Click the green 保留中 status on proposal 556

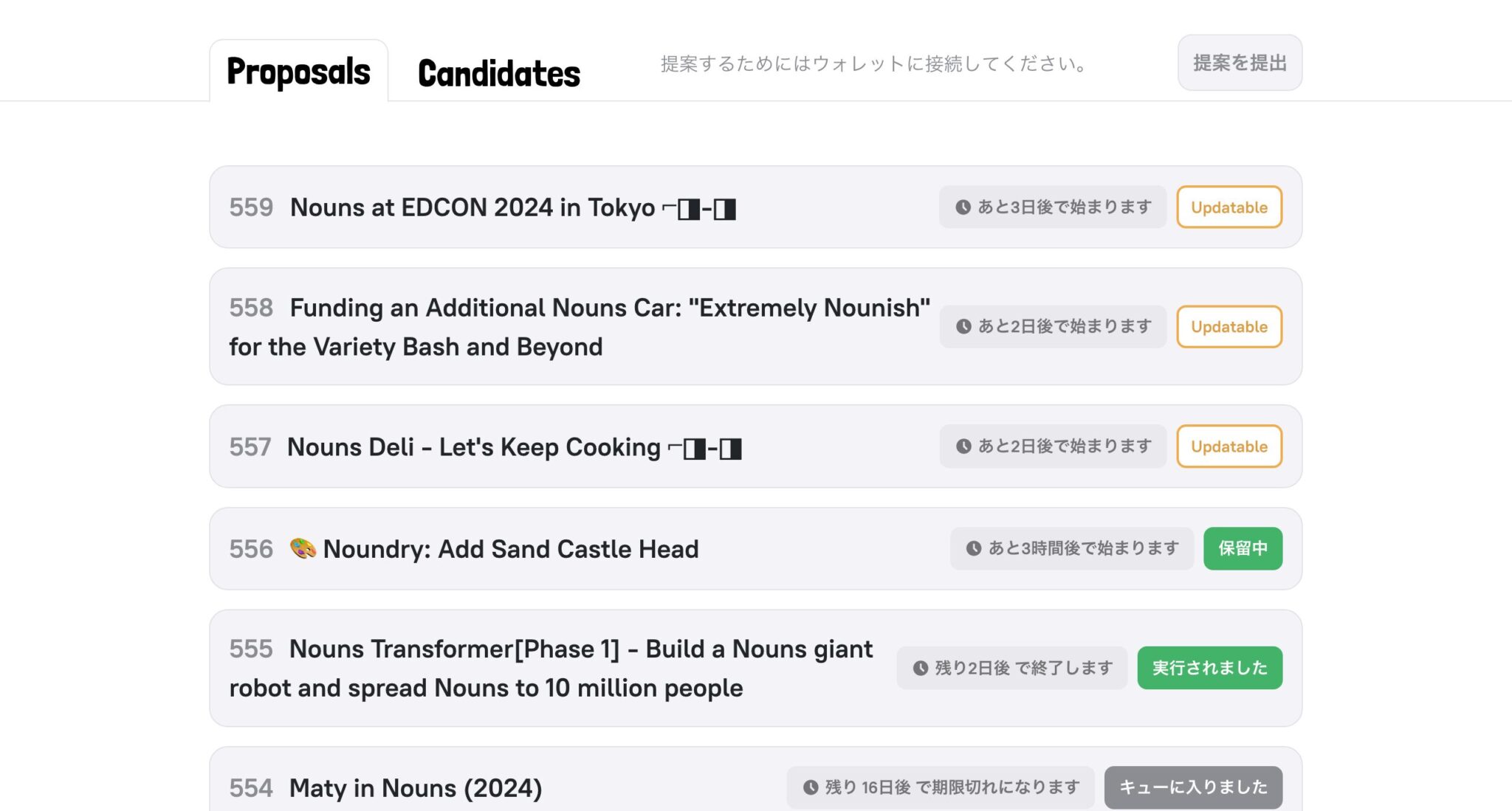[x=1243, y=548]
